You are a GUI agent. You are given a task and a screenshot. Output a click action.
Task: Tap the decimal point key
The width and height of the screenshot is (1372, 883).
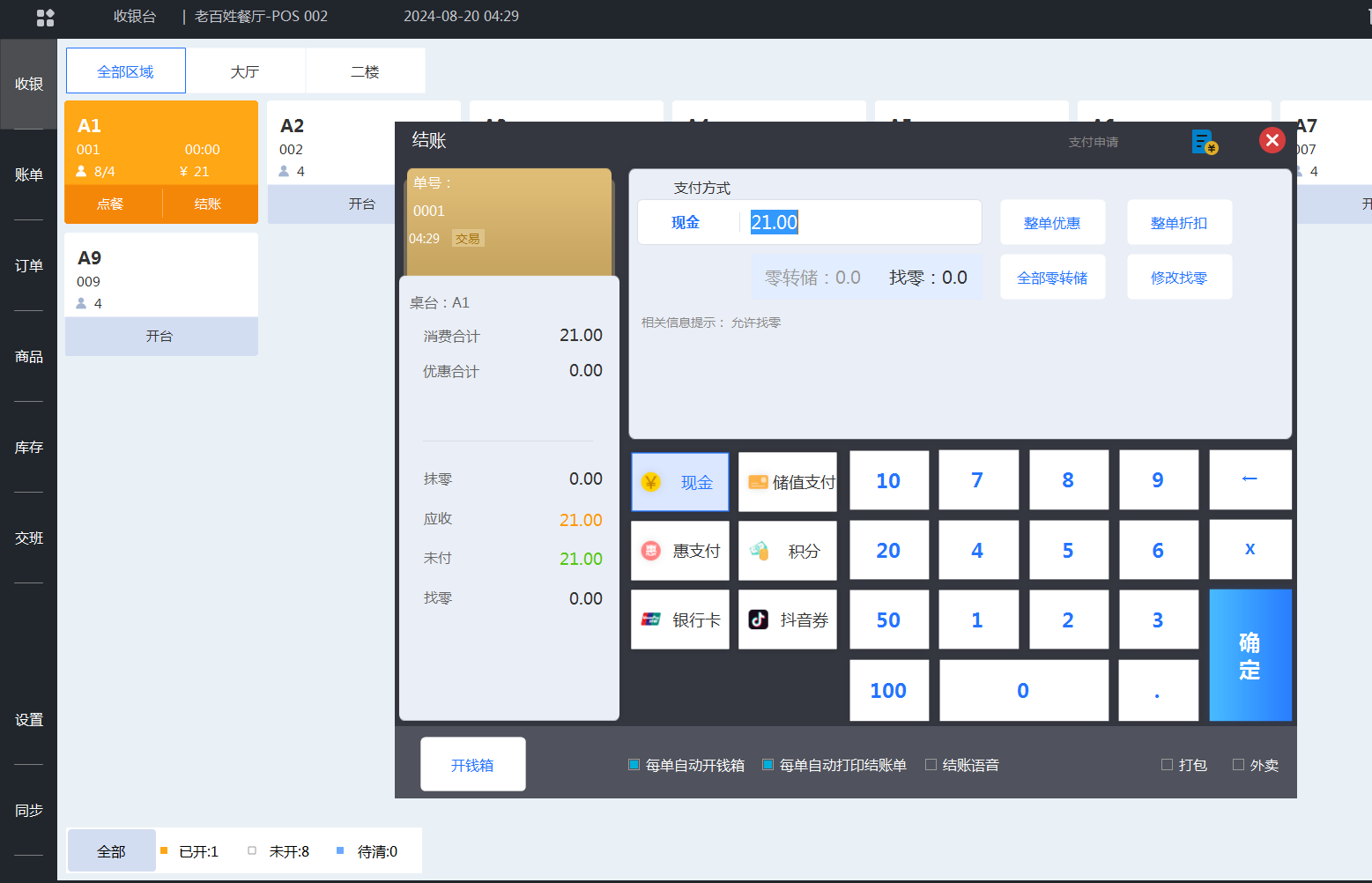[1158, 690]
